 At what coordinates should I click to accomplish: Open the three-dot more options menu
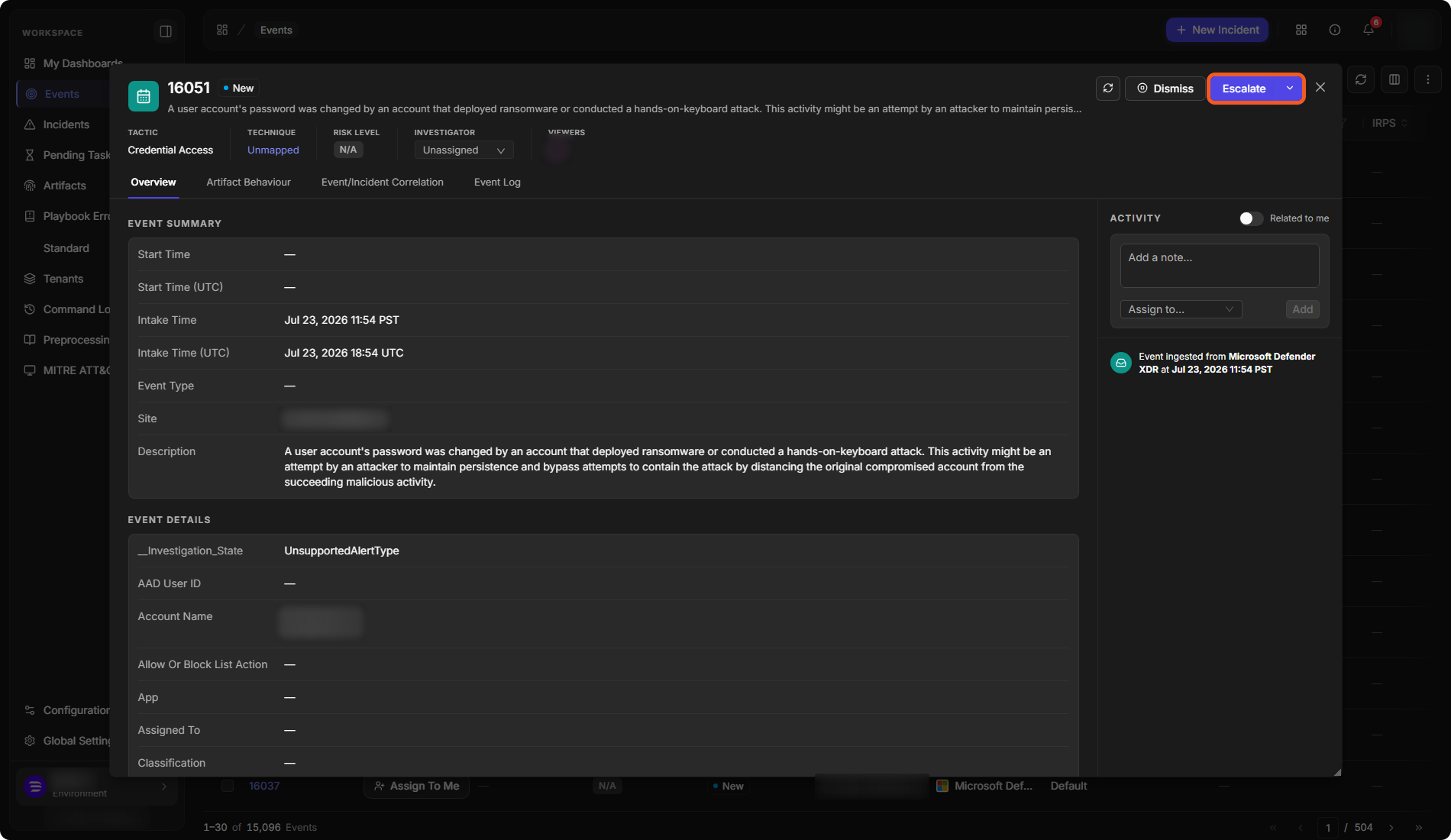1428,79
